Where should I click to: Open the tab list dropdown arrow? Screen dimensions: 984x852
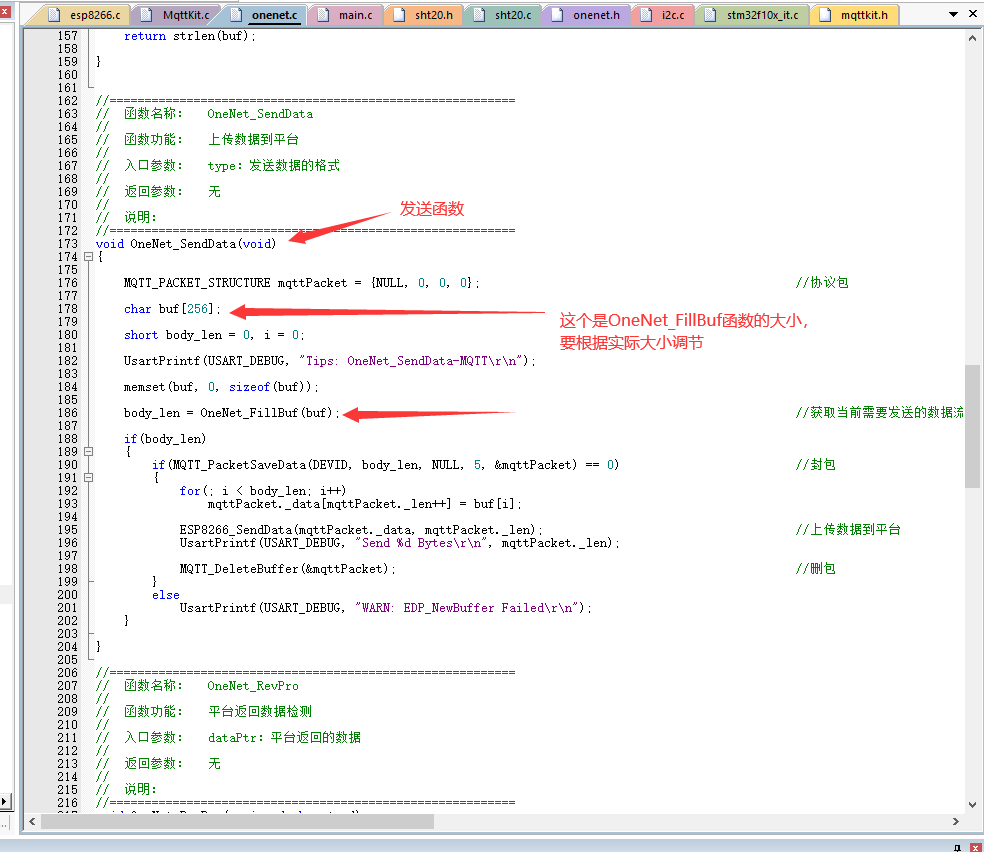pos(953,14)
